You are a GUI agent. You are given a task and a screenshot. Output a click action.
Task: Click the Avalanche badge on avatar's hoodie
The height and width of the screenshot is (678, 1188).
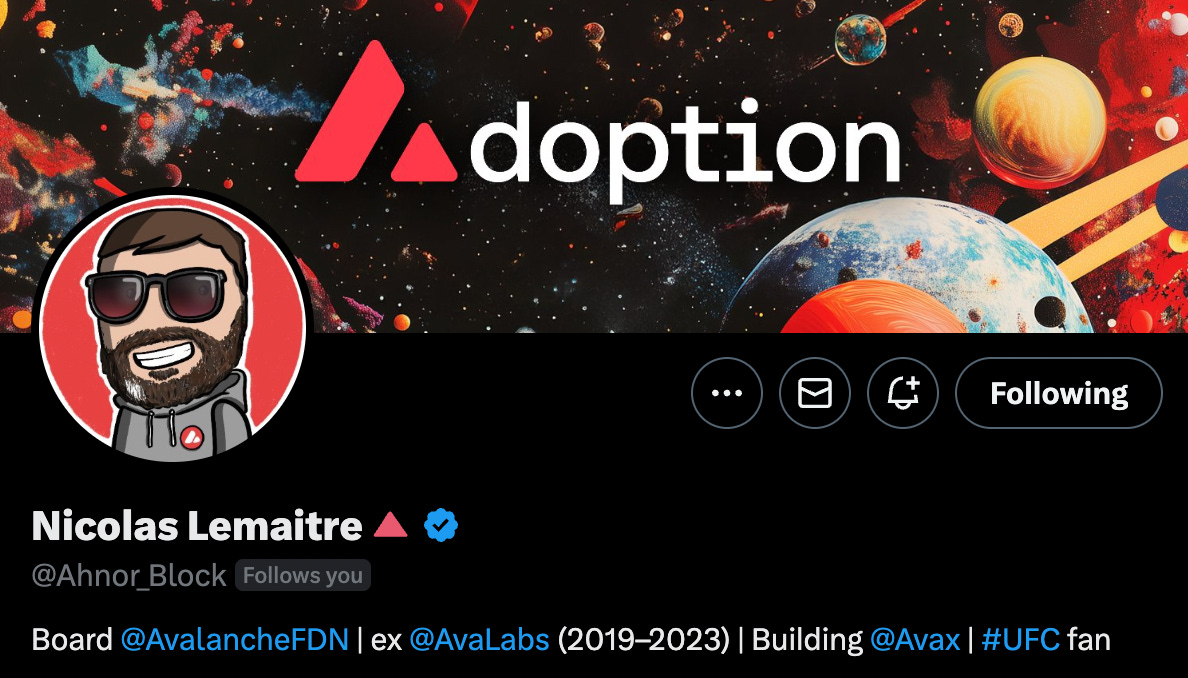[x=191, y=436]
